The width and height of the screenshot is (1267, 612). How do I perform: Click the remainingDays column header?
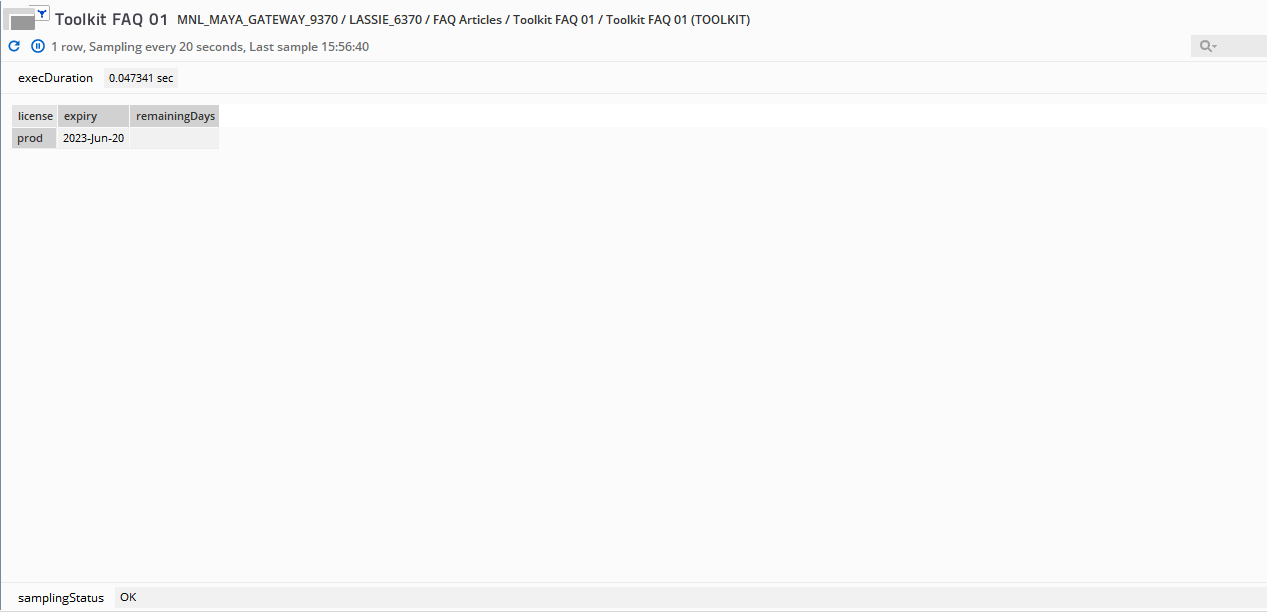coord(175,116)
